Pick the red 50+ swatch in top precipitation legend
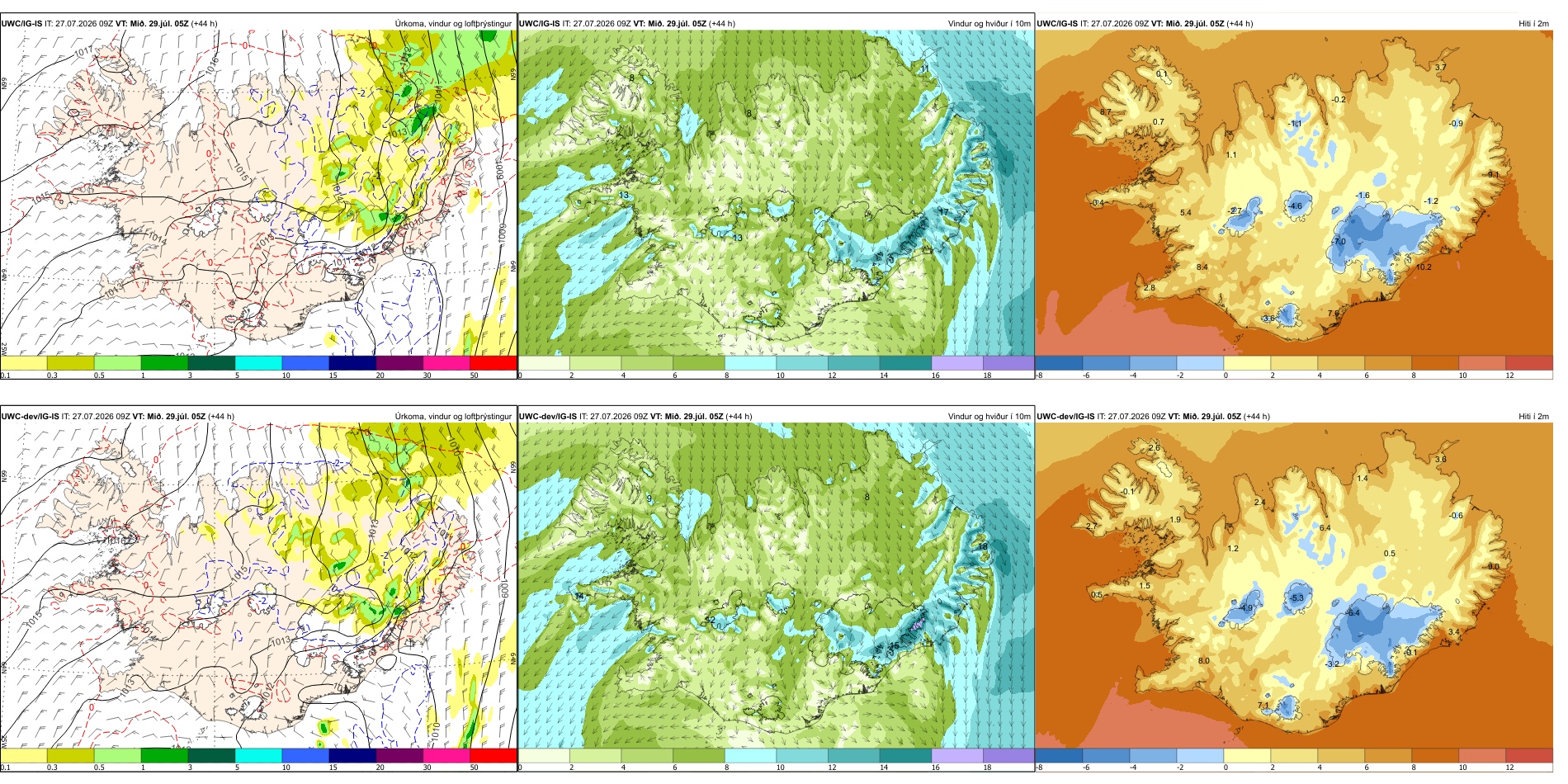 (x=493, y=363)
